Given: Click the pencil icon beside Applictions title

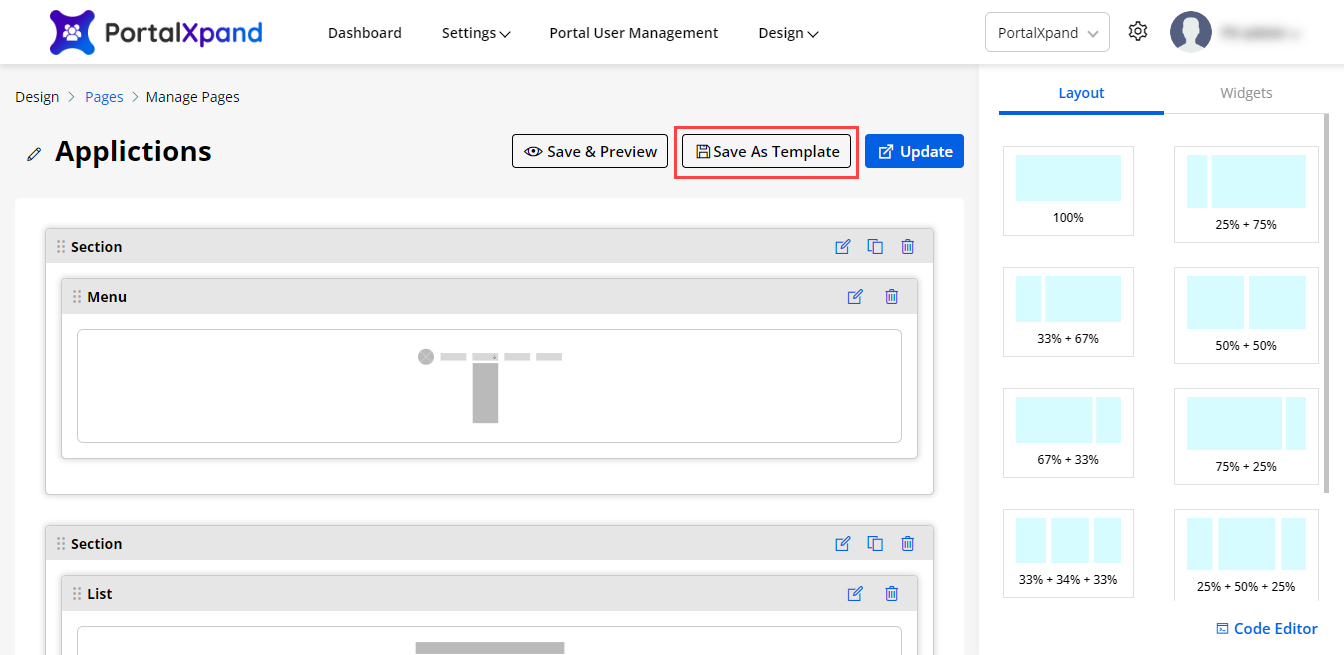Looking at the screenshot, I should pyautogui.click(x=35, y=154).
